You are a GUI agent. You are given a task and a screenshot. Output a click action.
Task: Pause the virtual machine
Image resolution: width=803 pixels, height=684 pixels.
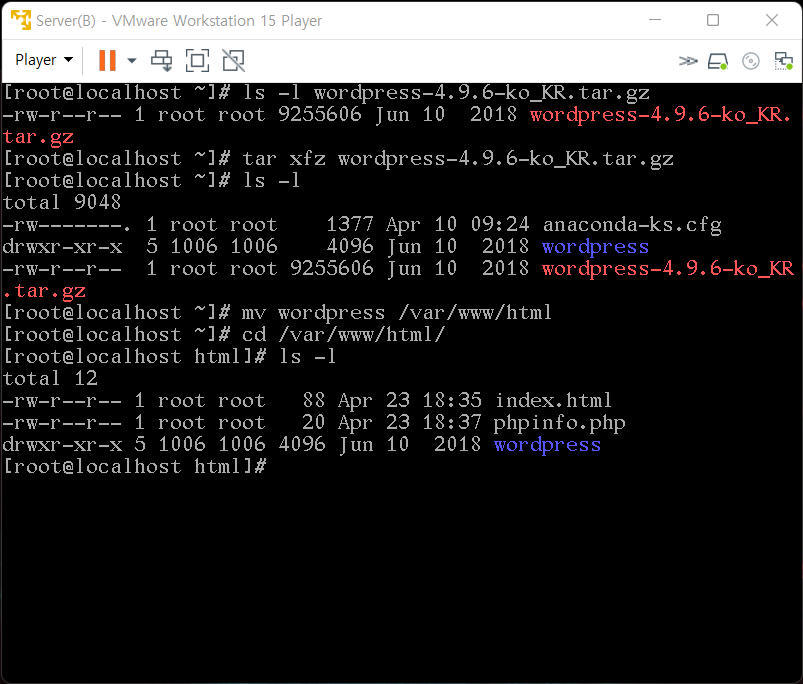coord(107,60)
